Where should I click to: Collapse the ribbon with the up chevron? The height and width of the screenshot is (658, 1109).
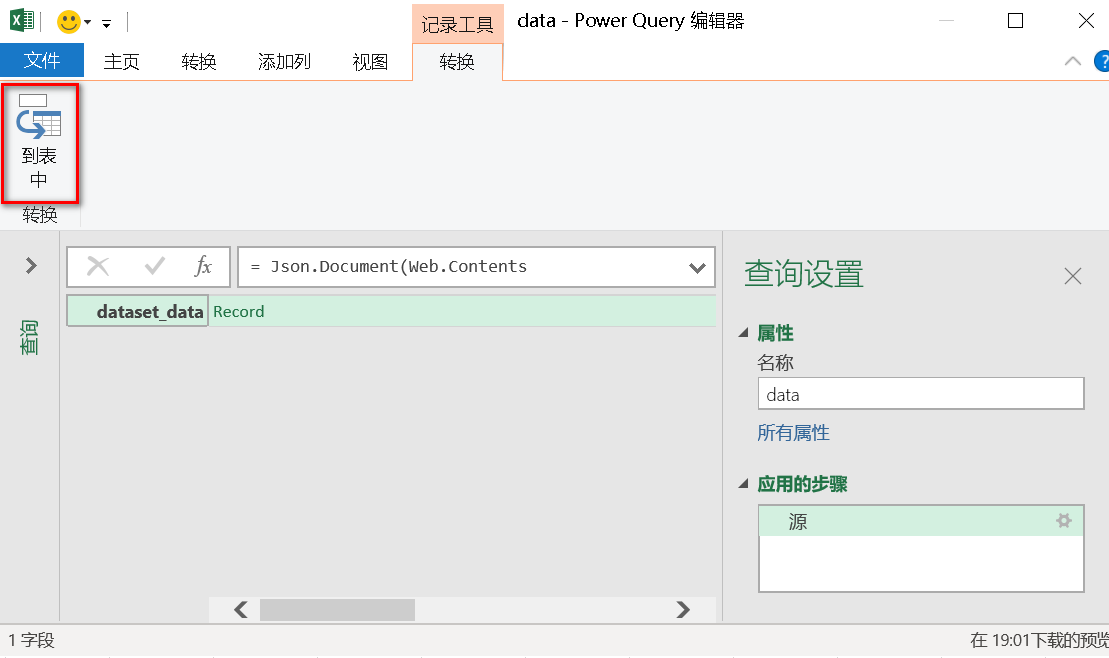coord(1072,62)
